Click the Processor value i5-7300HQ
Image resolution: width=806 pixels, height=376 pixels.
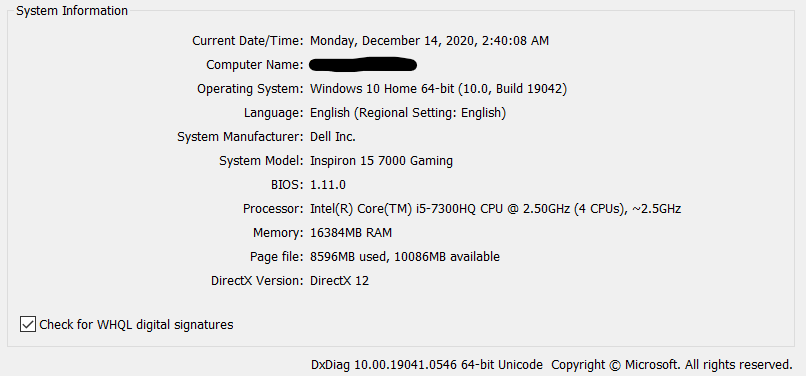pyautogui.click(x=496, y=209)
